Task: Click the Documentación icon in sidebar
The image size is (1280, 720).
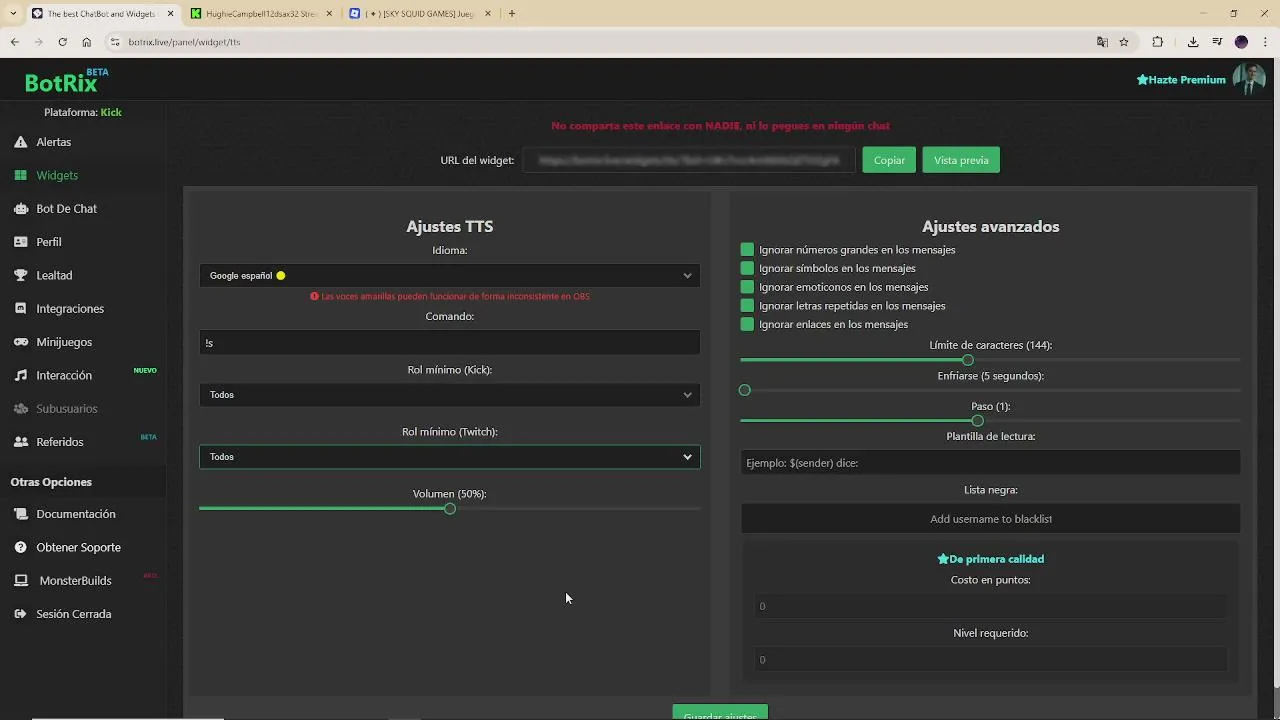Action: click(x=20, y=514)
